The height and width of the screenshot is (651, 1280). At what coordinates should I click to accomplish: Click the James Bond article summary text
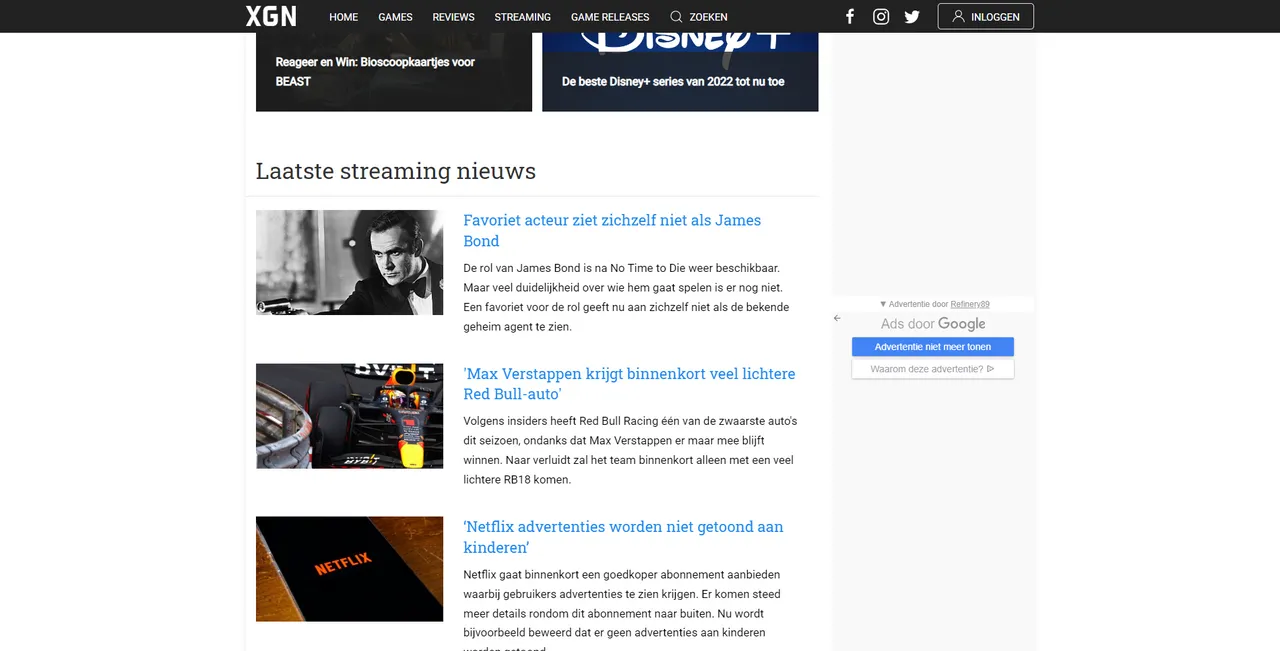point(626,297)
